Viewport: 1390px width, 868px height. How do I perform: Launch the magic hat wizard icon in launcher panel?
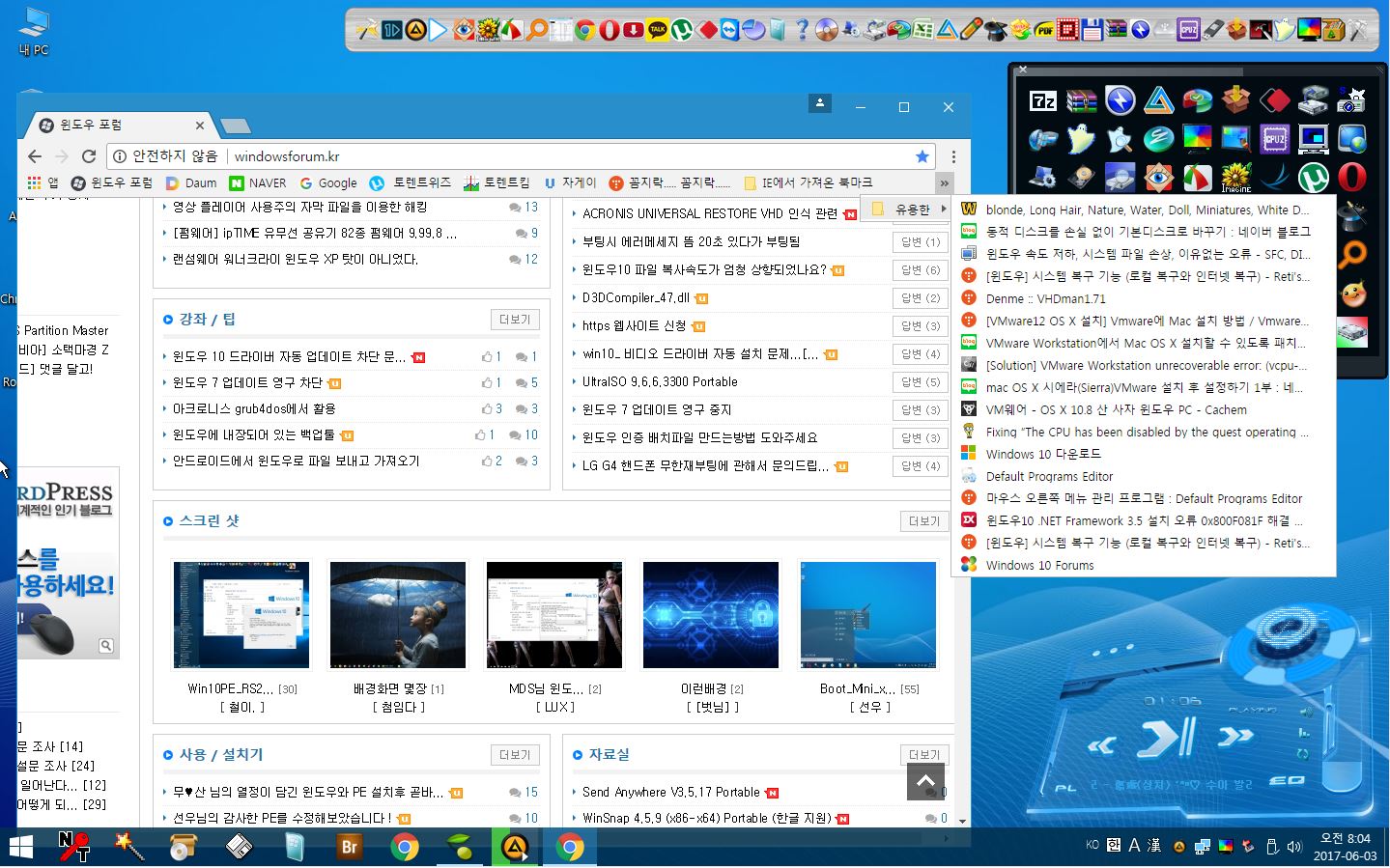click(1352, 216)
